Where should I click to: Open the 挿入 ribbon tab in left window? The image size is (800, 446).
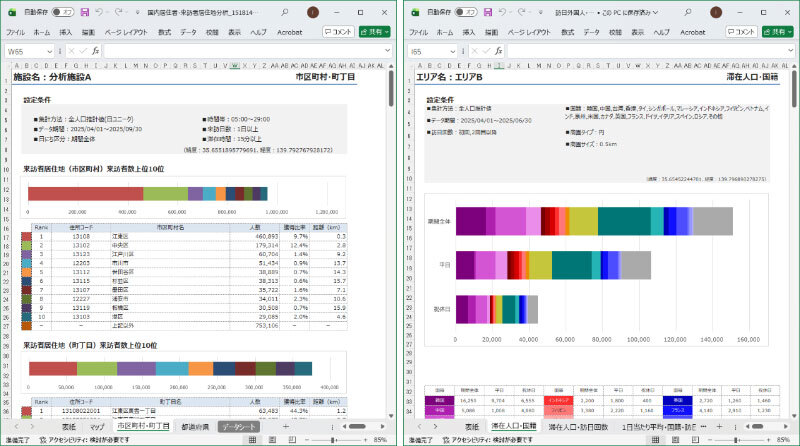coord(66,32)
